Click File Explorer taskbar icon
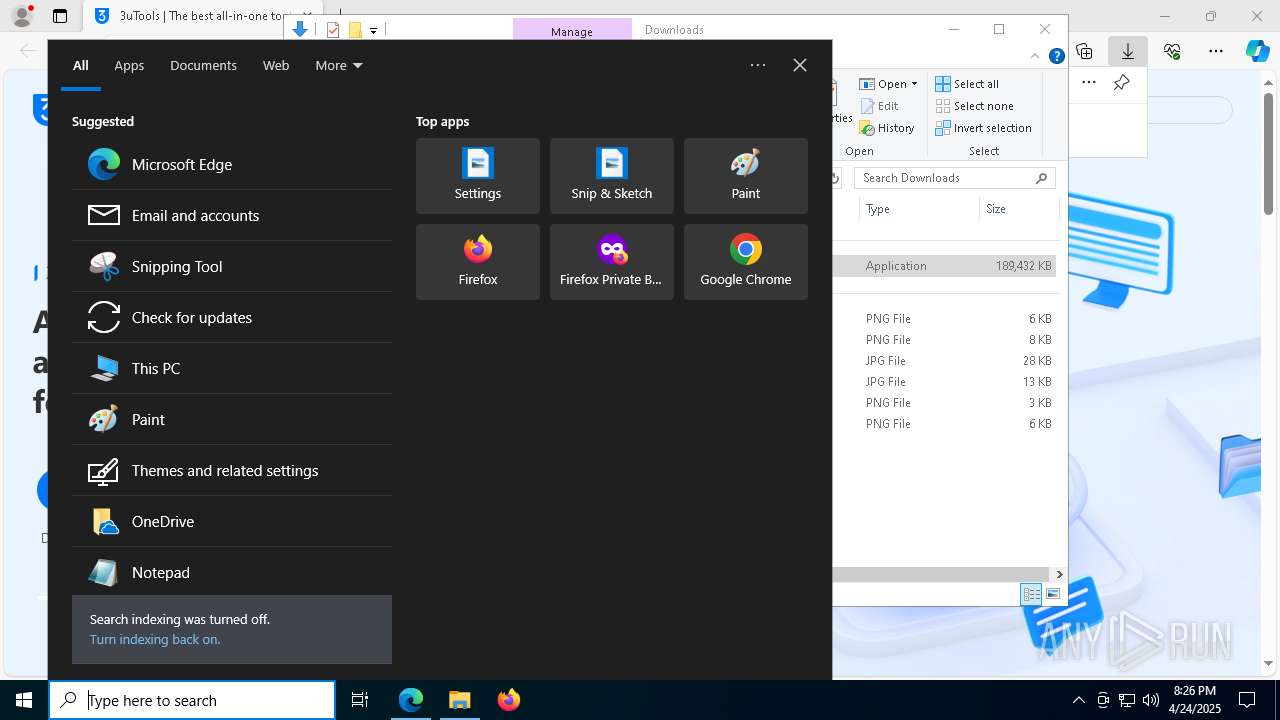 [x=460, y=700]
